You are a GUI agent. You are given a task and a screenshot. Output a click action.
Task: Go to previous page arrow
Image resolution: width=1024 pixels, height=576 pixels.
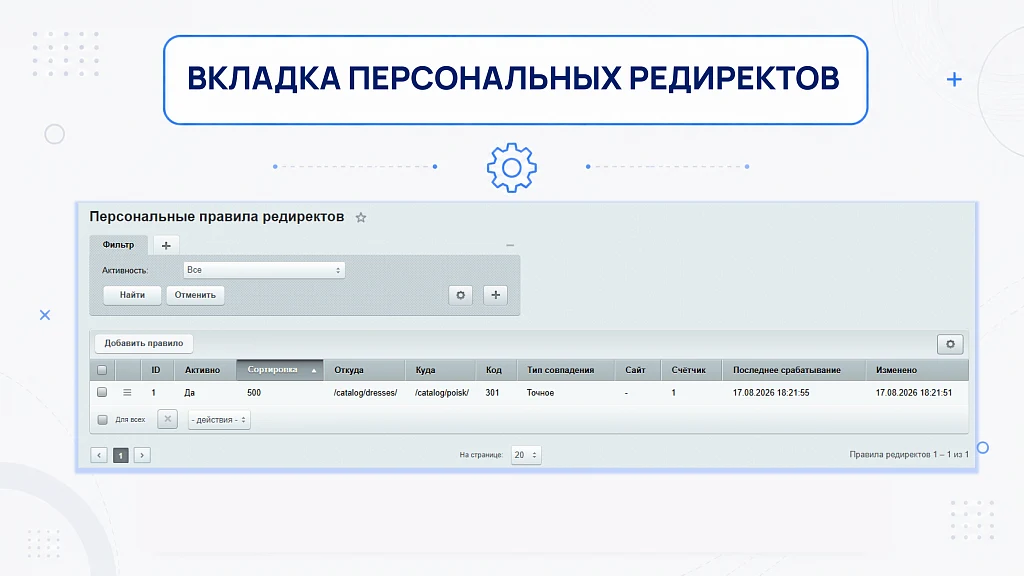(x=99, y=455)
